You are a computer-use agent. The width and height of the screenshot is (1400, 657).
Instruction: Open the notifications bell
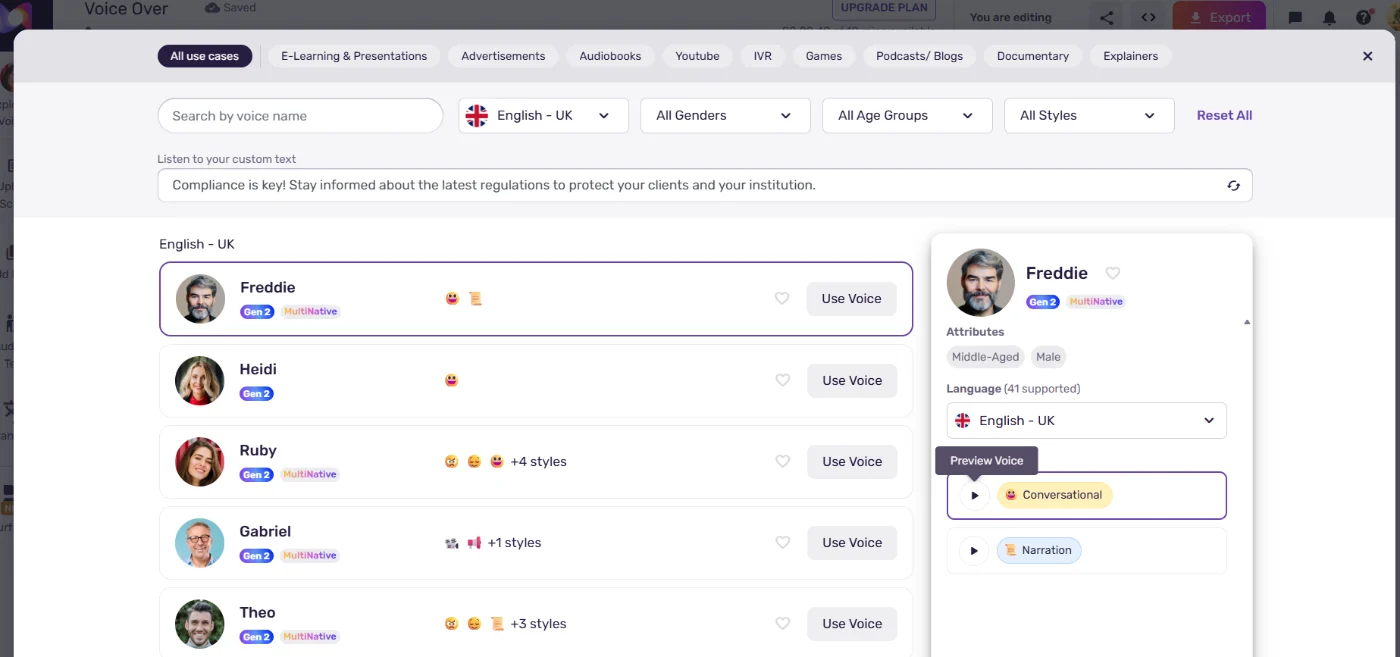(x=1329, y=17)
